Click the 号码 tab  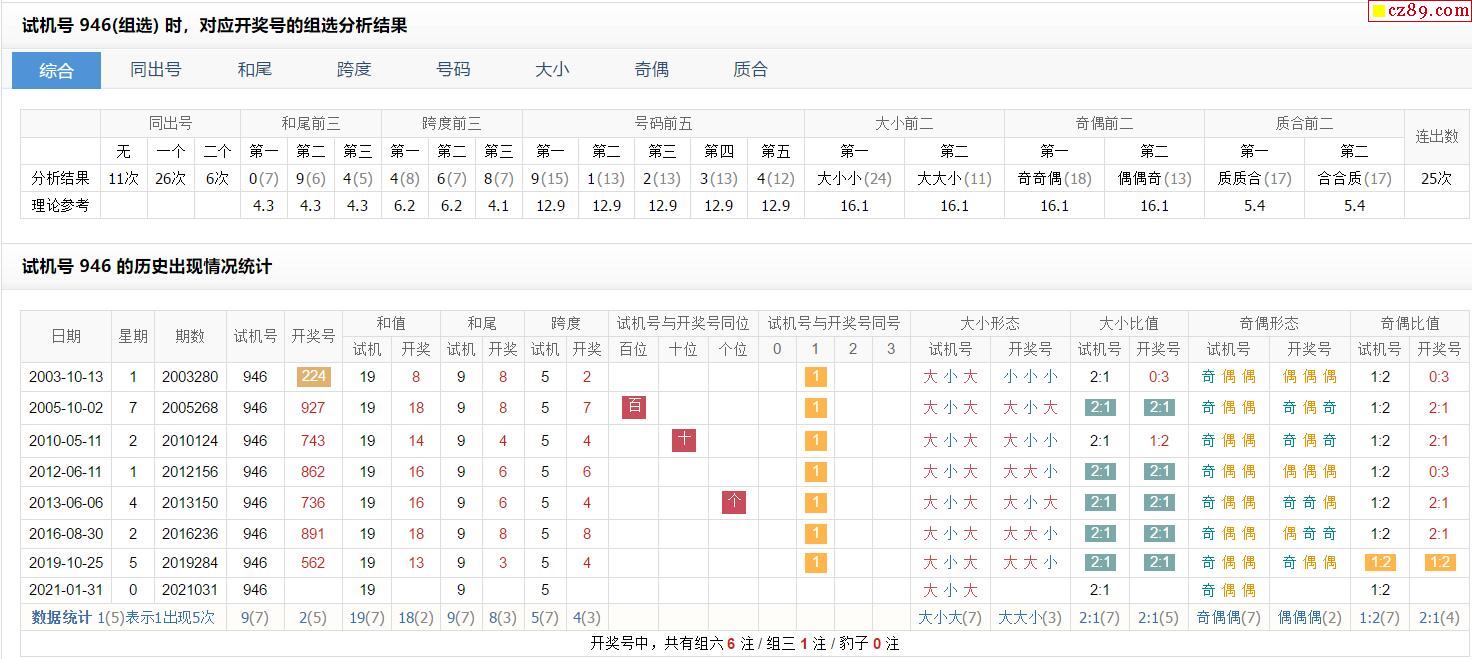(x=453, y=70)
